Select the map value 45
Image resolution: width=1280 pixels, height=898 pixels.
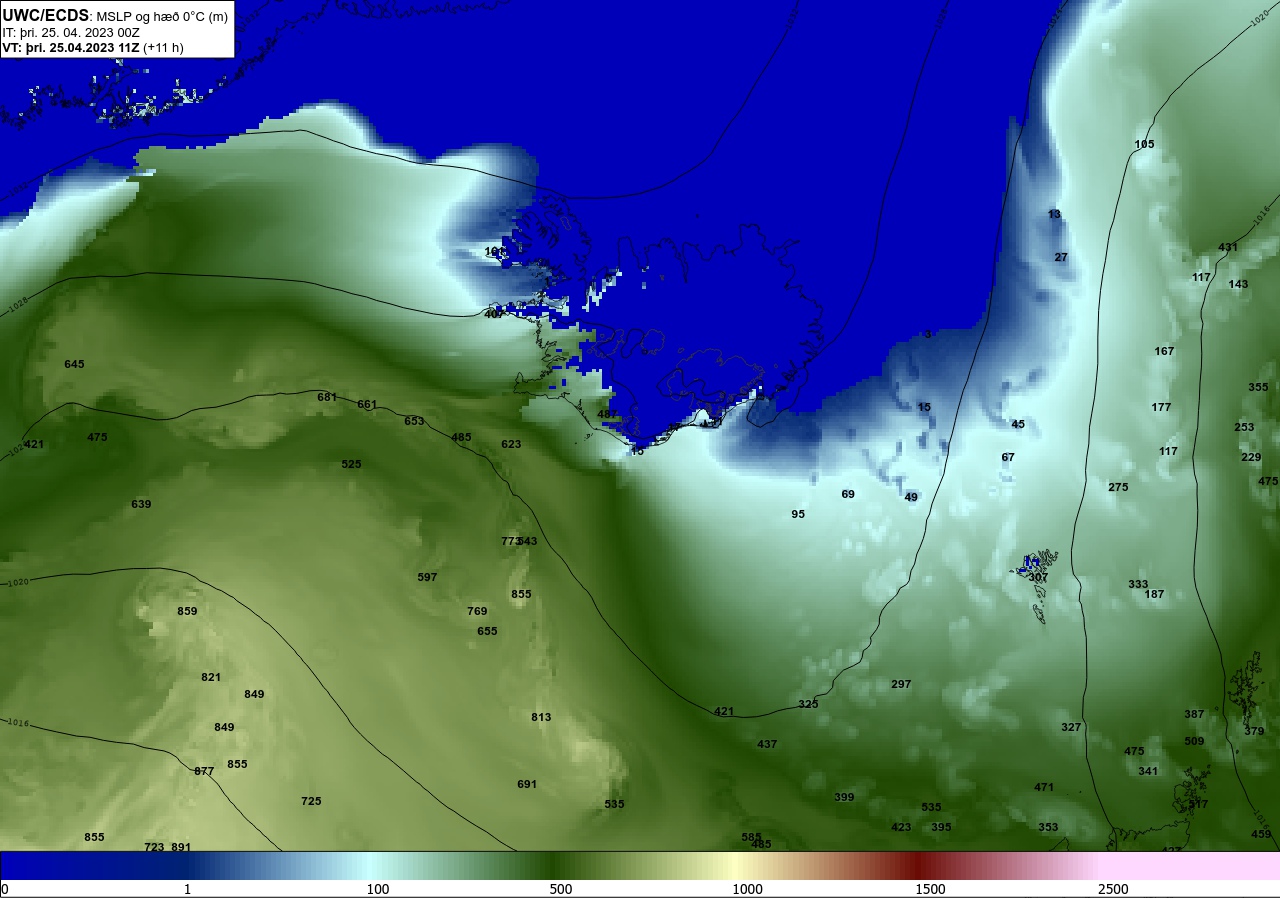[1018, 424]
